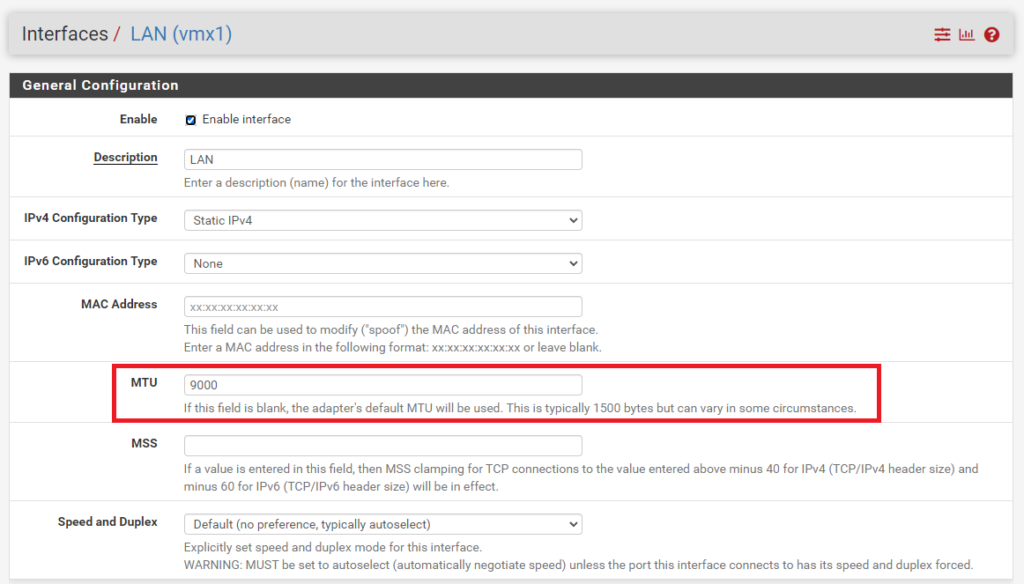
Task: Go to the Interfaces breadcrumb
Action: coord(64,34)
